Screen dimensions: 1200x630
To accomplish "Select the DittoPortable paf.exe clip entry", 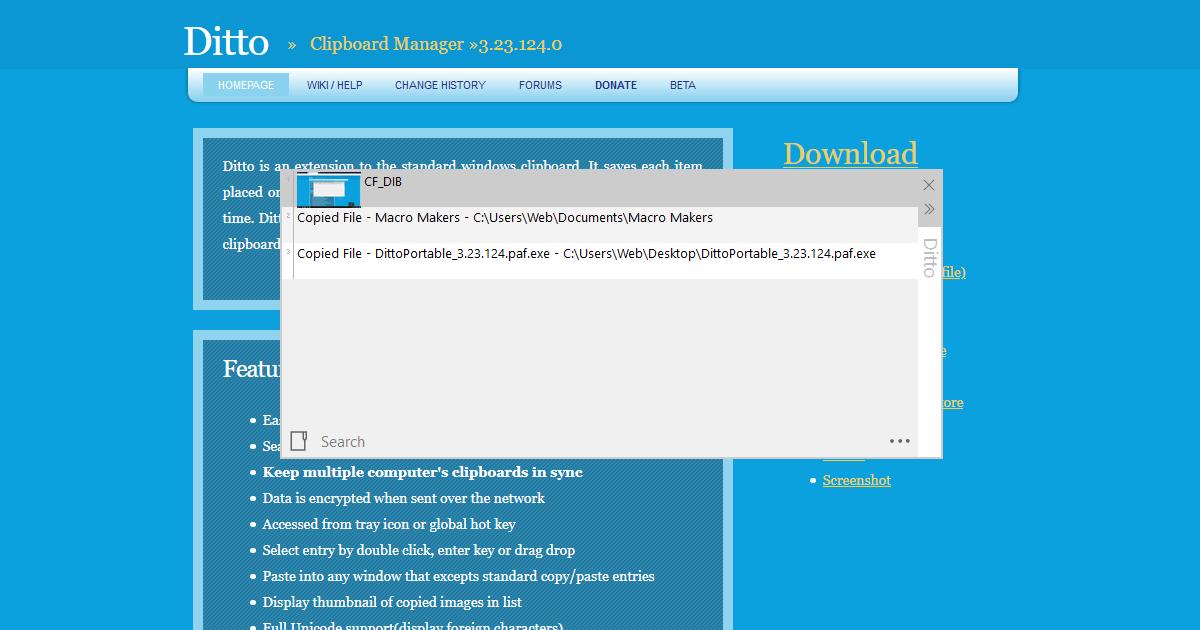I will point(586,254).
